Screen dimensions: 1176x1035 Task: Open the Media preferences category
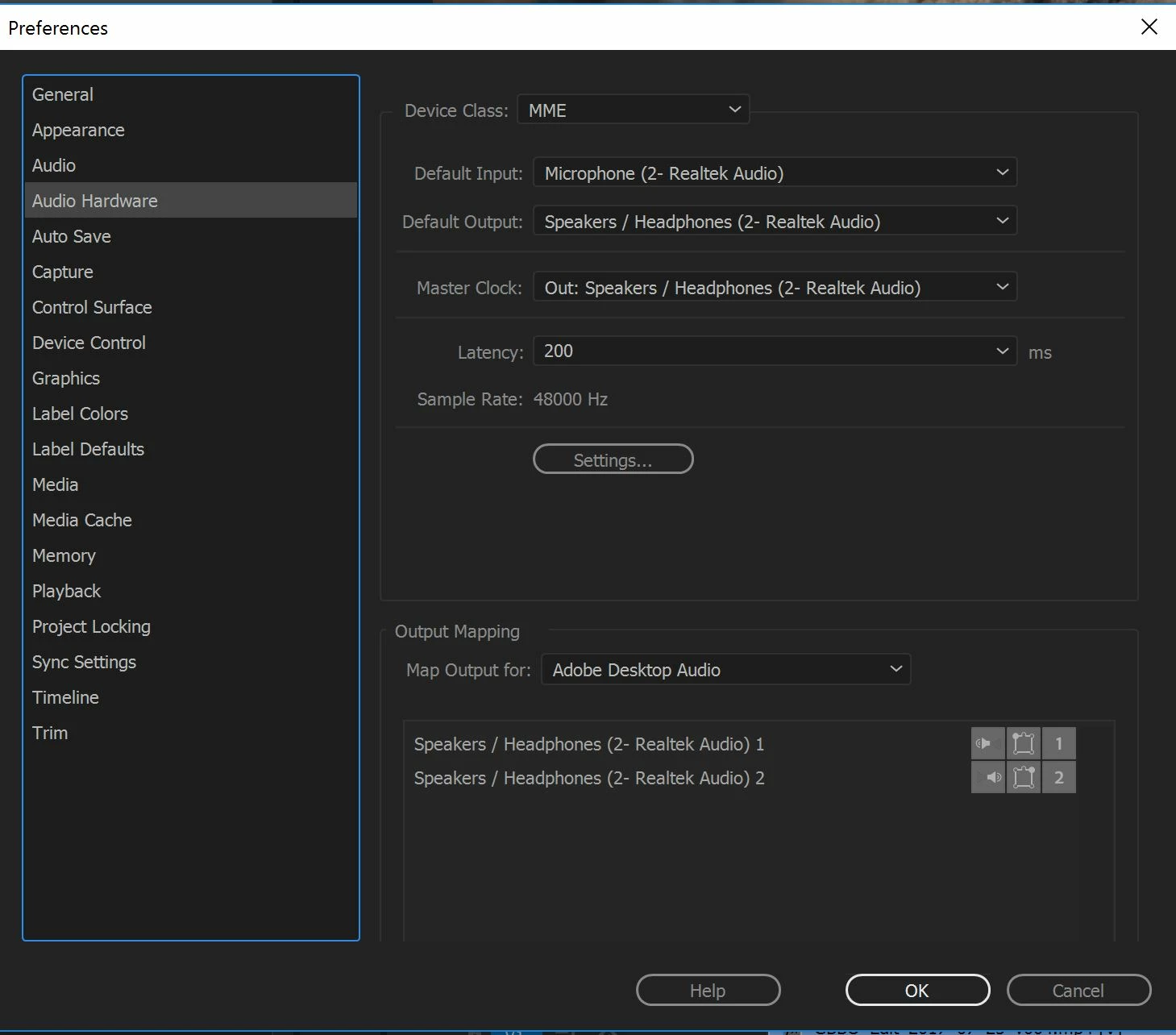[x=190, y=484]
